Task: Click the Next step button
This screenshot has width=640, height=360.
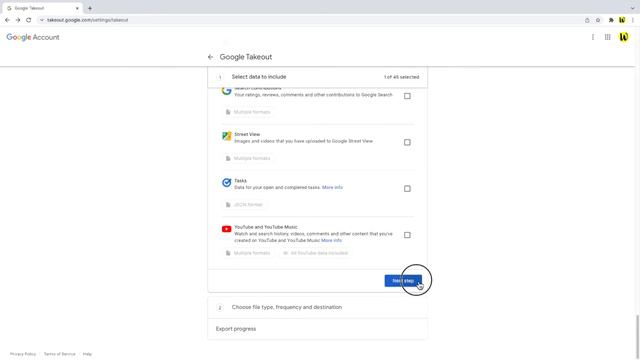Action: tap(403, 281)
